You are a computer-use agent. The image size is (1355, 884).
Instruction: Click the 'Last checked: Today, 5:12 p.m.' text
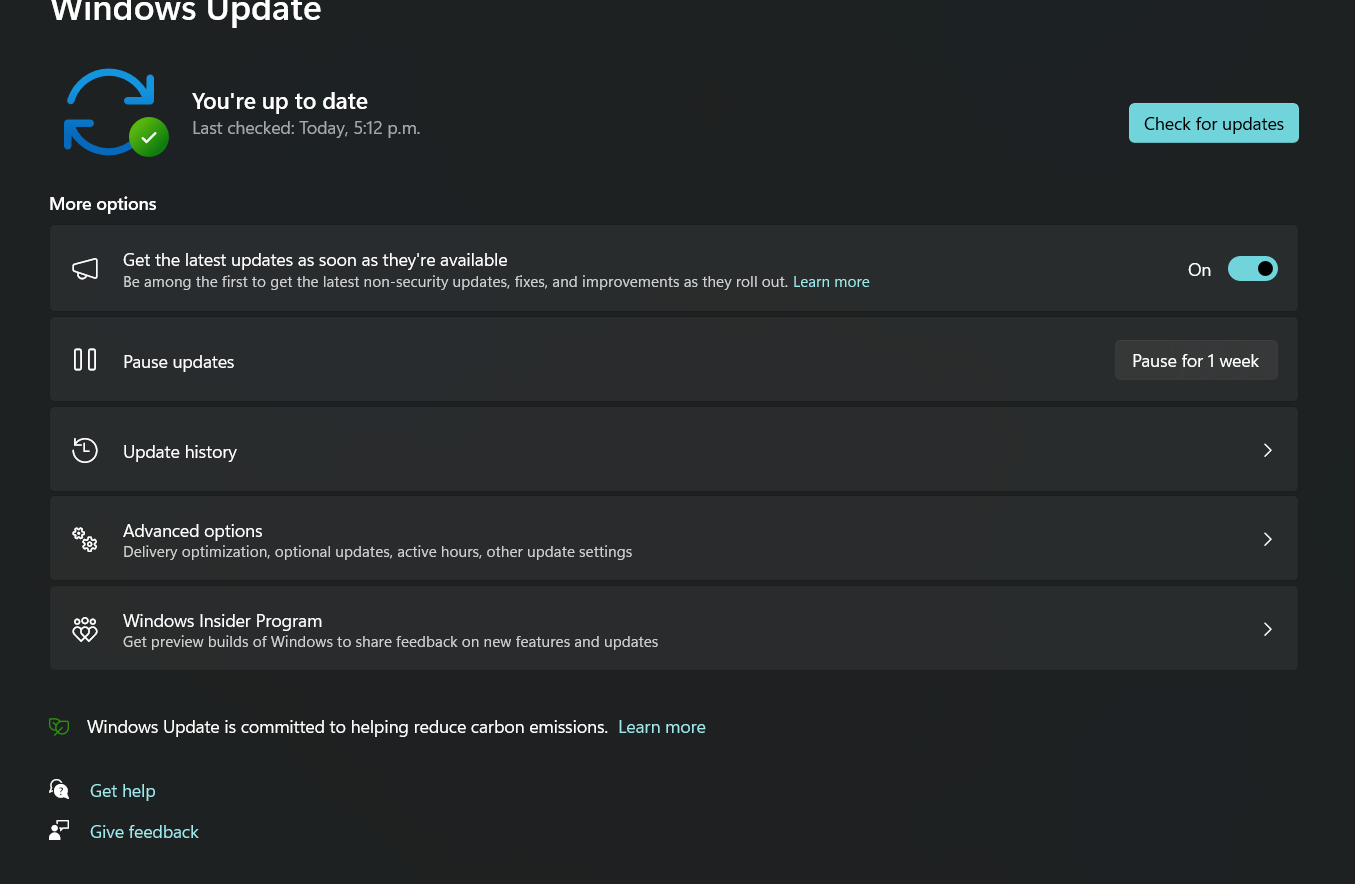click(x=306, y=128)
